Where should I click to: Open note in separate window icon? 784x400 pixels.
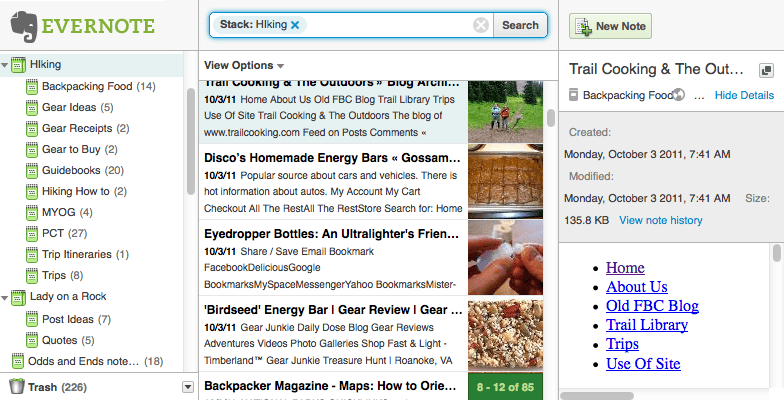(766, 70)
